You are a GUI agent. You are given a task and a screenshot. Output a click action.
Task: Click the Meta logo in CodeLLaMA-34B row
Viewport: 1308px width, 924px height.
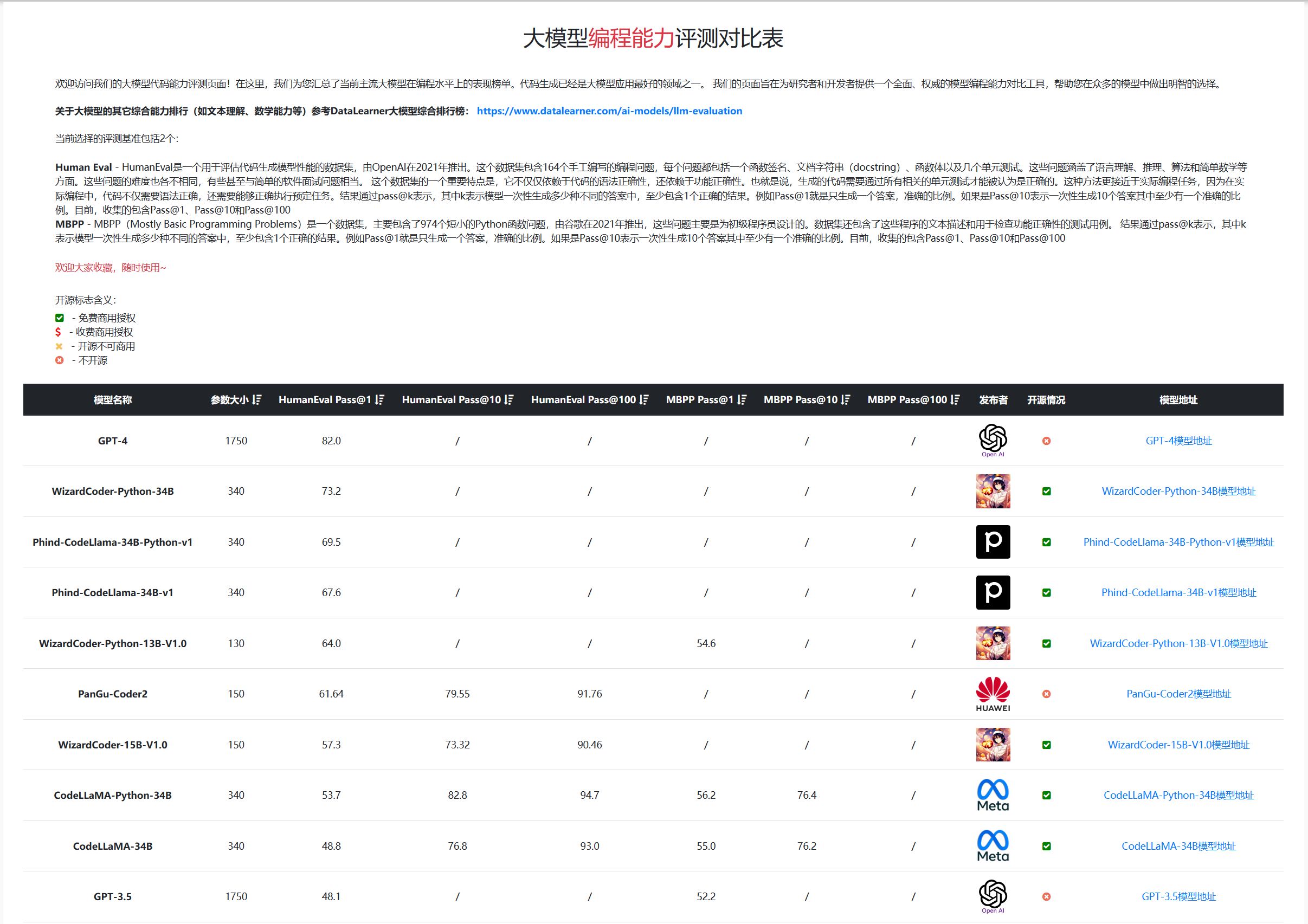993,846
